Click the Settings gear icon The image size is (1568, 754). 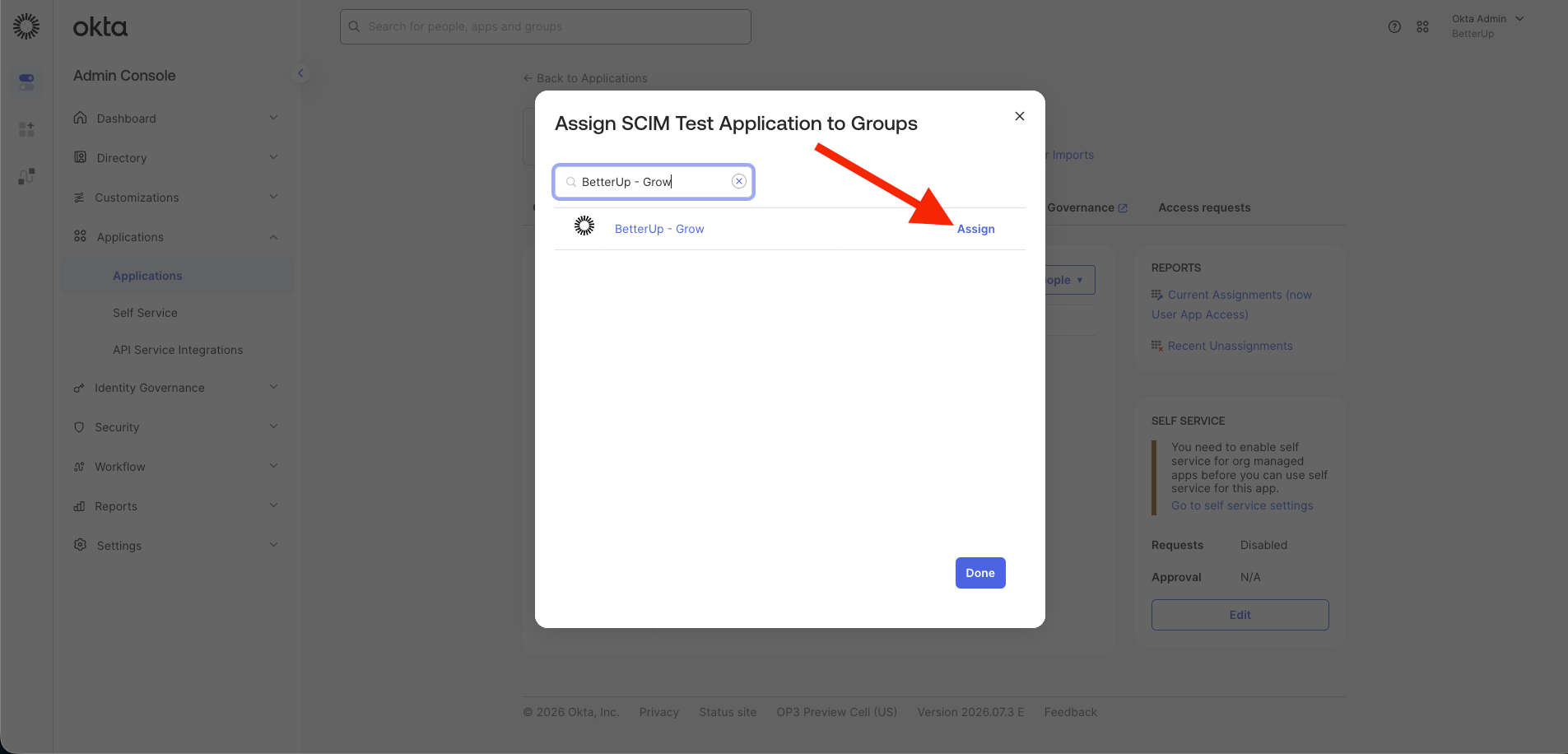80,545
